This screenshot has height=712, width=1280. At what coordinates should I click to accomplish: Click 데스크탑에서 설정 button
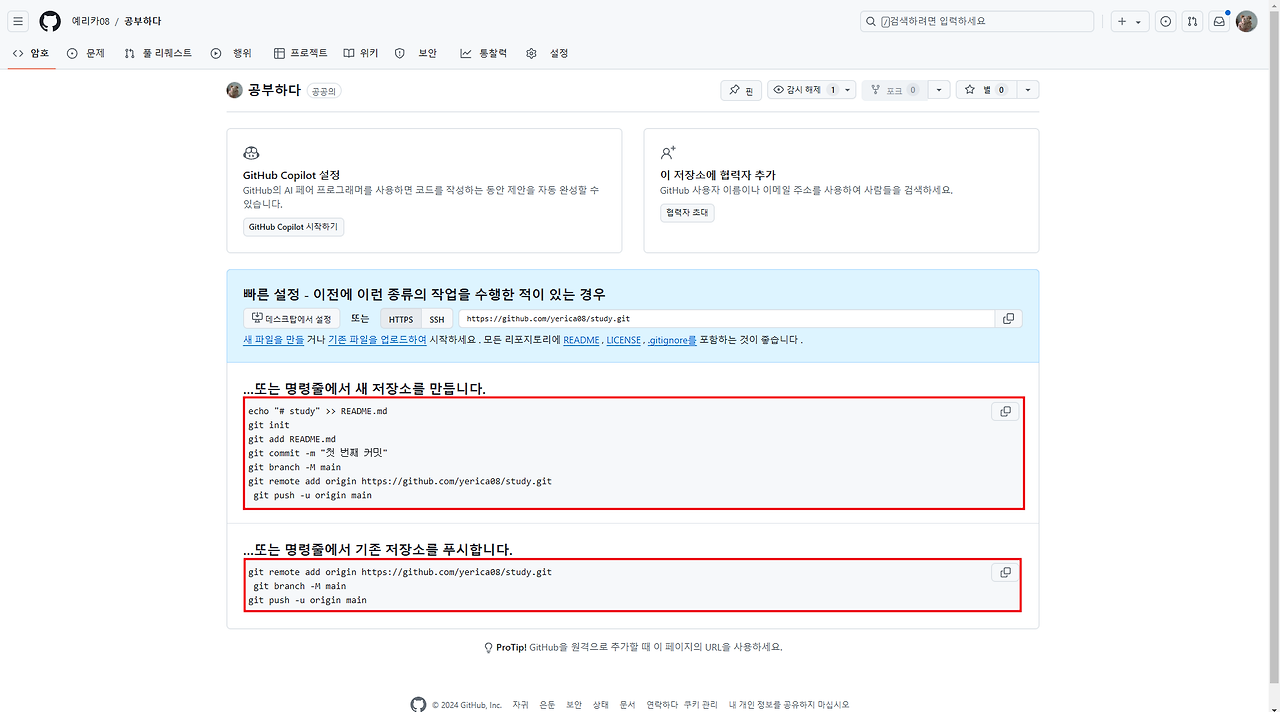[291, 319]
